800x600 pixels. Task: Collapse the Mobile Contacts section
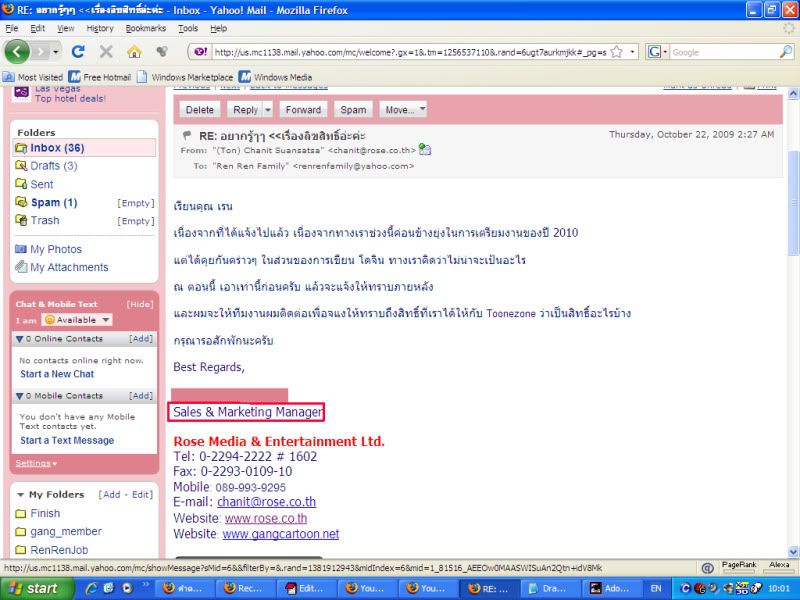(x=19, y=395)
